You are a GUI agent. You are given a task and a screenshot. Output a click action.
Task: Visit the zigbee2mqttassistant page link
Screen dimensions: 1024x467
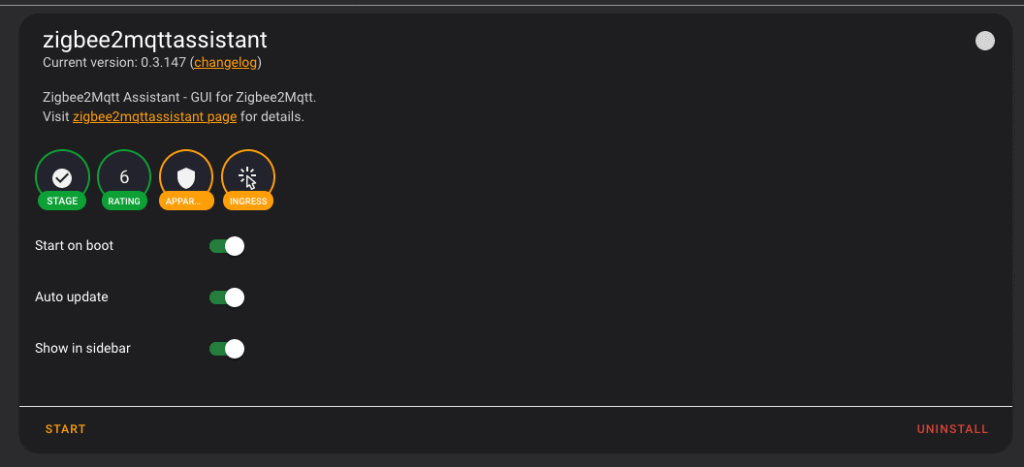tap(155, 118)
